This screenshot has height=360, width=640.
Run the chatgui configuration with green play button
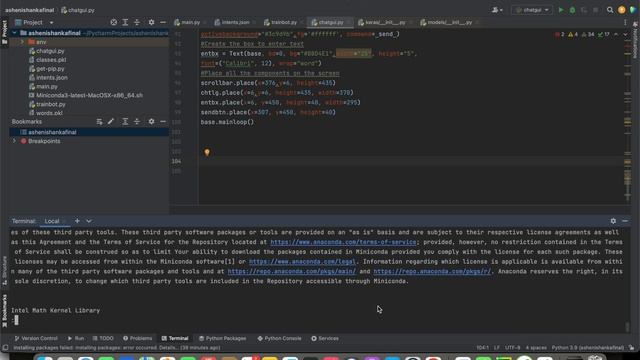click(x=561, y=10)
